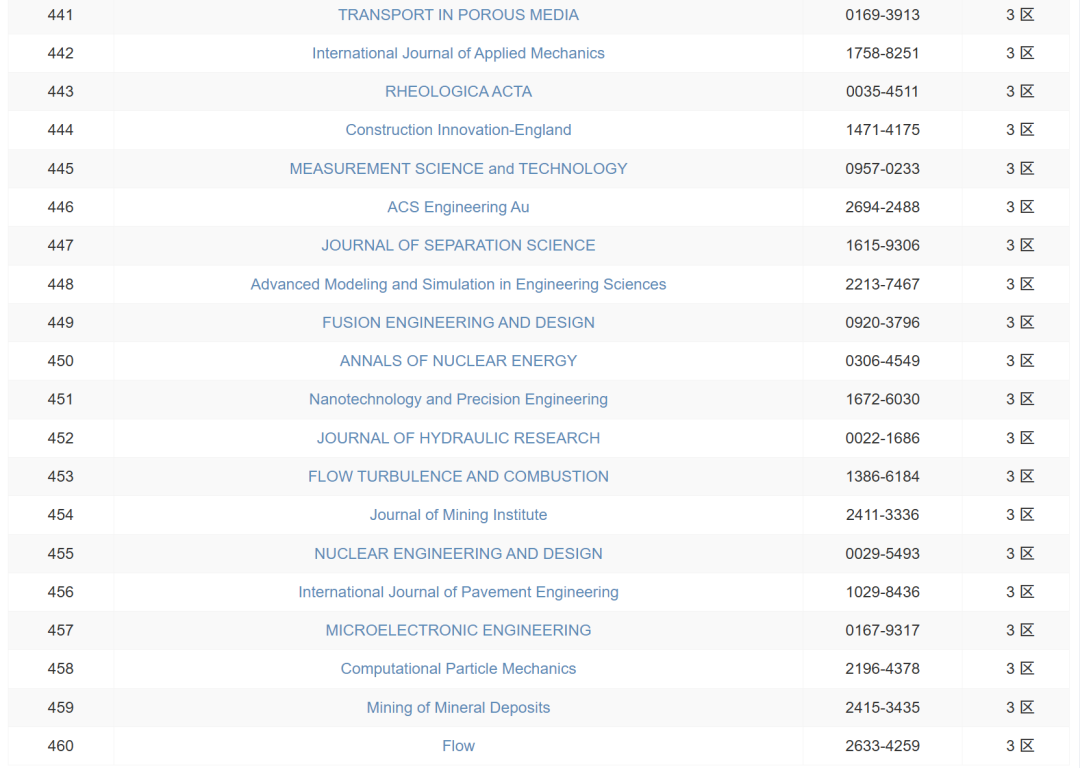The image size is (1080, 768).
Task: Select ISSN 2633-4259 cell
Action: coord(882,746)
